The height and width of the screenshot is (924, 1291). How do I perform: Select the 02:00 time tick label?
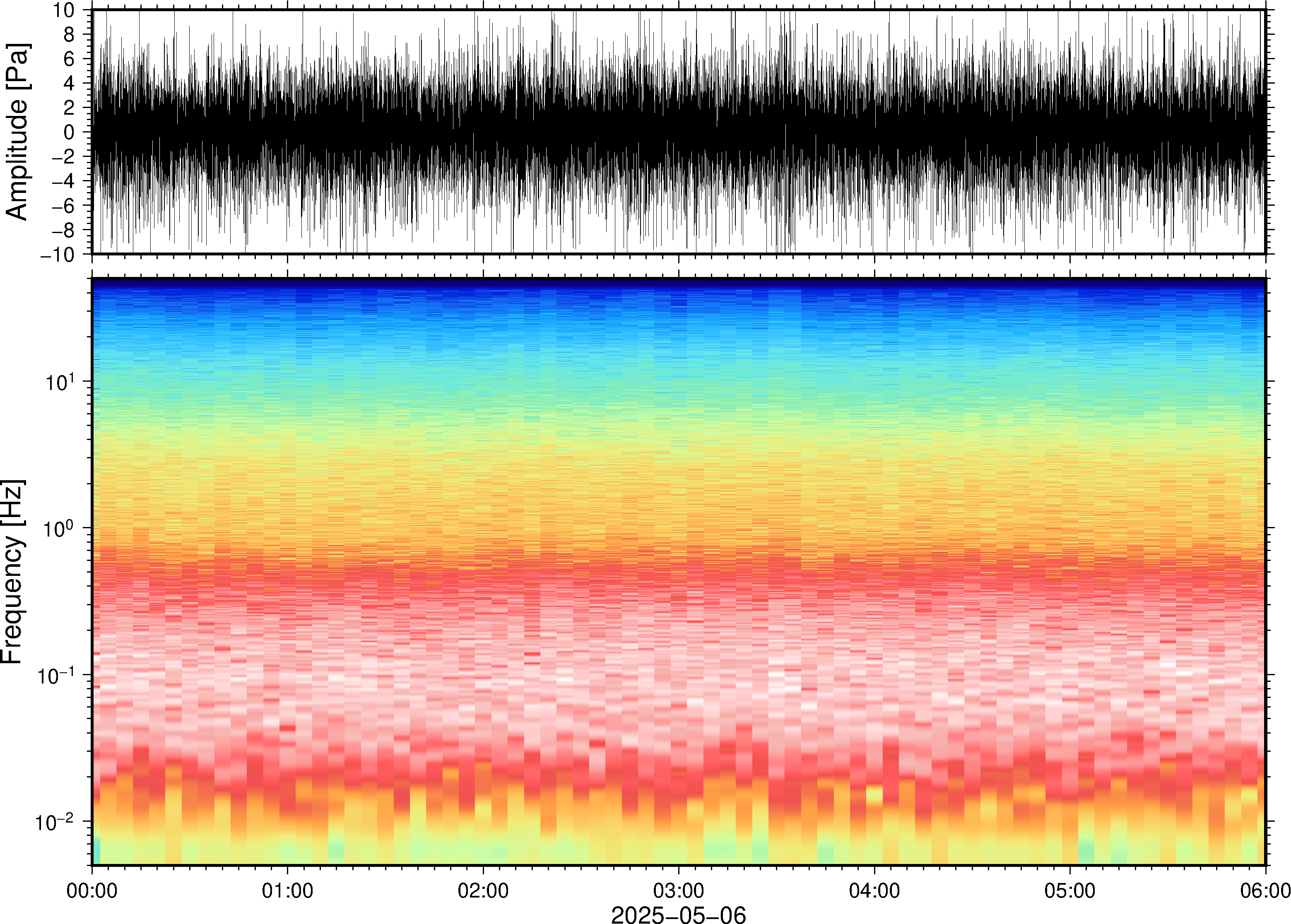point(483,890)
